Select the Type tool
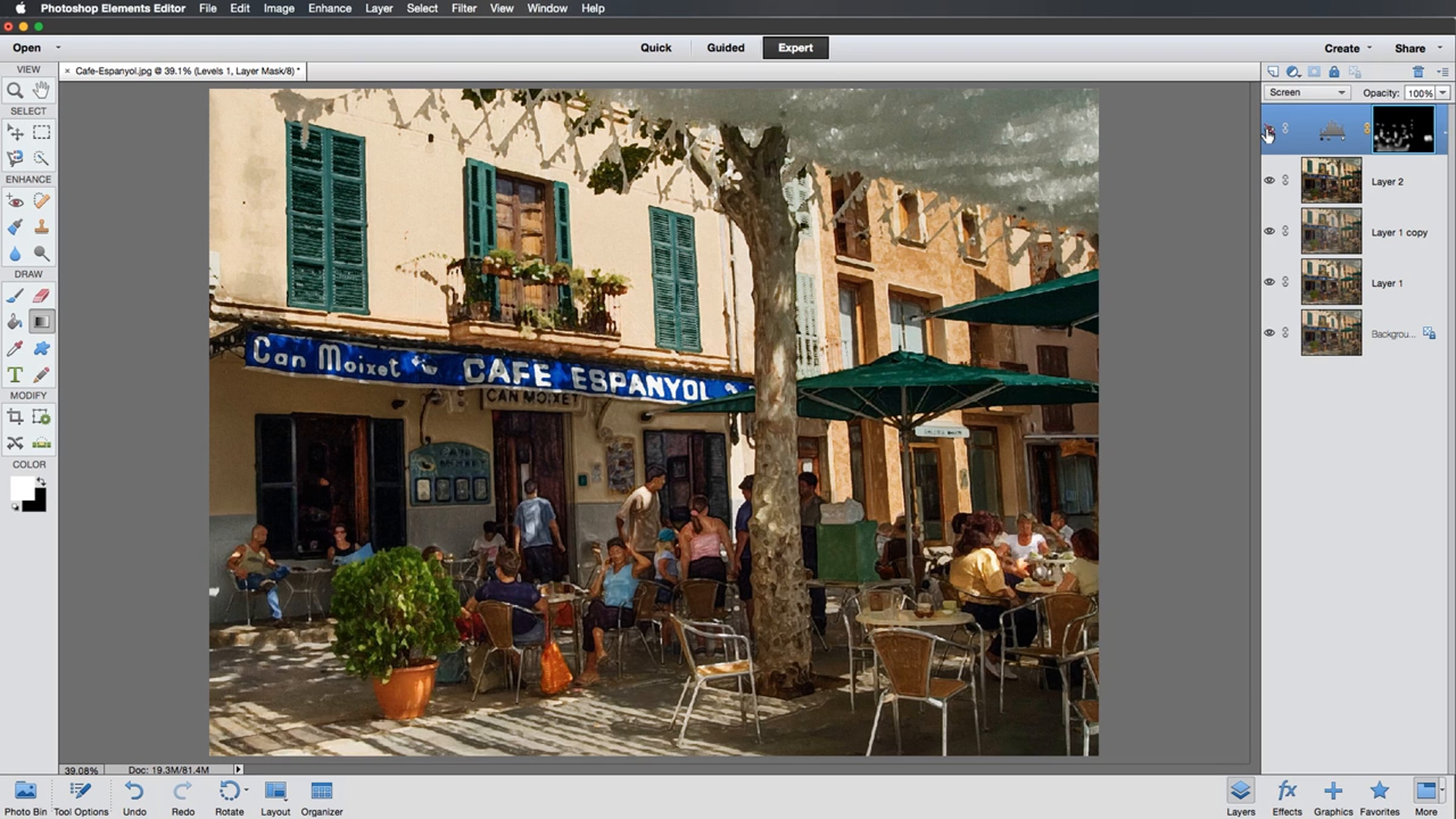This screenshot has height=819, width=1456. (15, 375)
